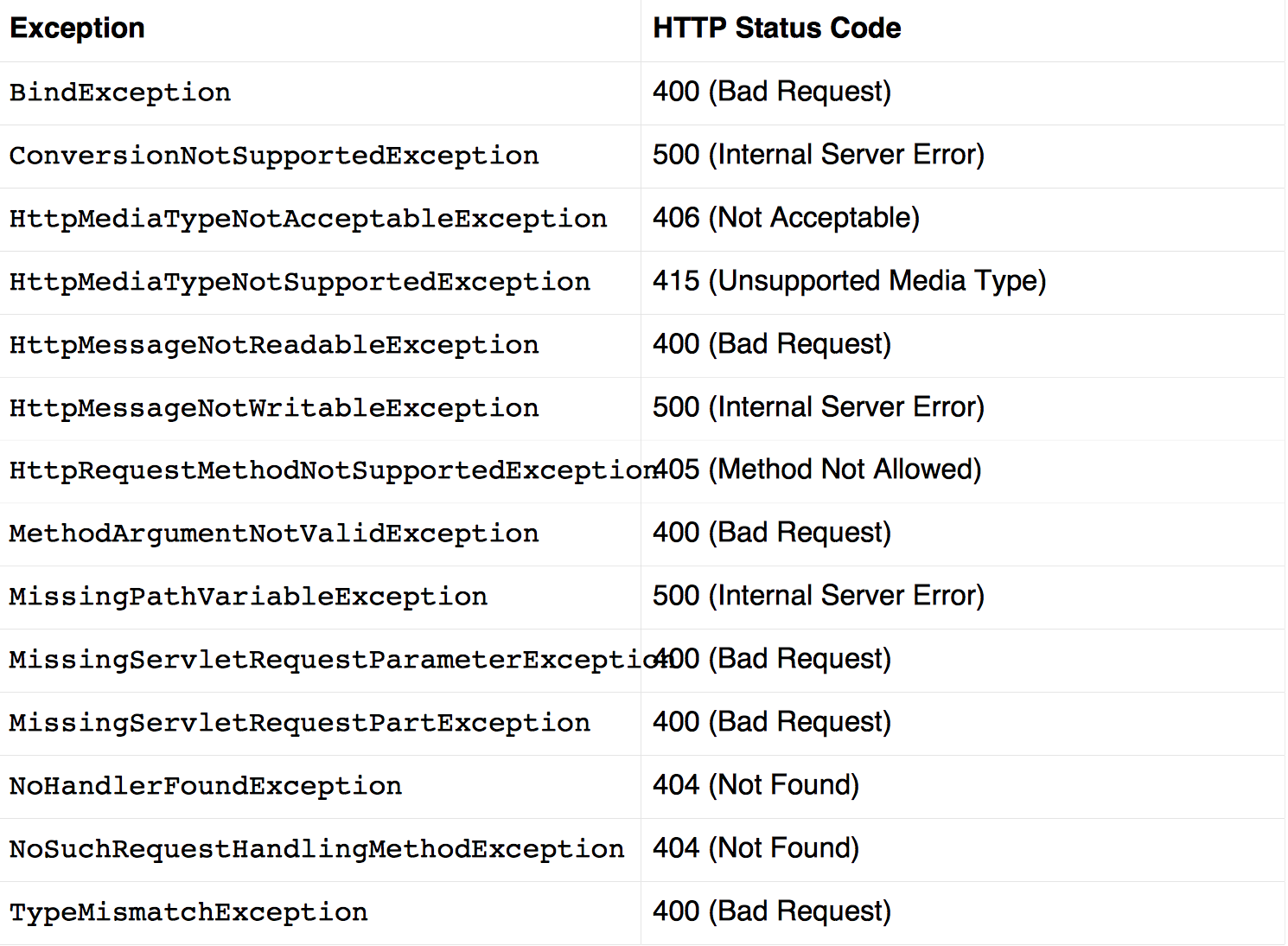
Task: Click the 406 (Not Acceptable) status
Action: [786, 218]
